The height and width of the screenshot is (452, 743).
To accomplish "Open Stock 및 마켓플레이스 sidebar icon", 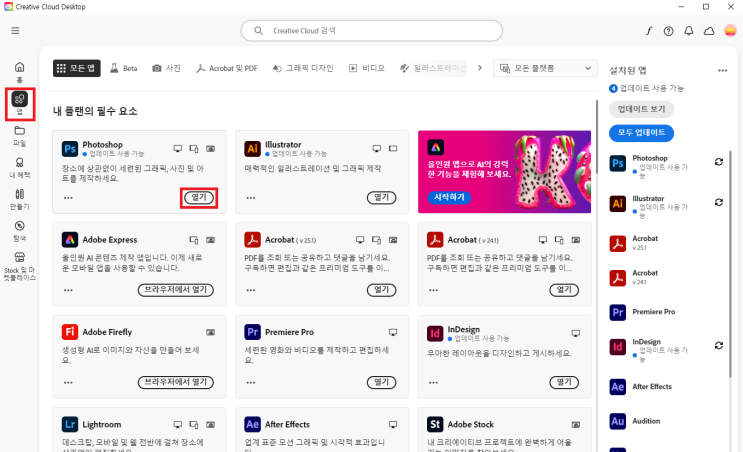I will (x=19, y=267).
